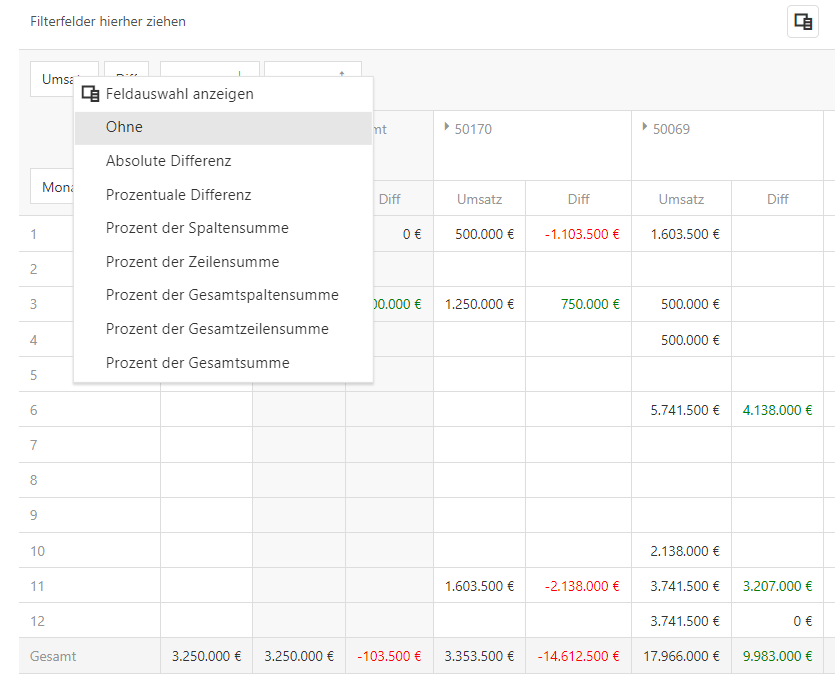Pick 'Prozent der Gesamtzeilensumme' entry

pyautogui.click(x=217, y=329)
